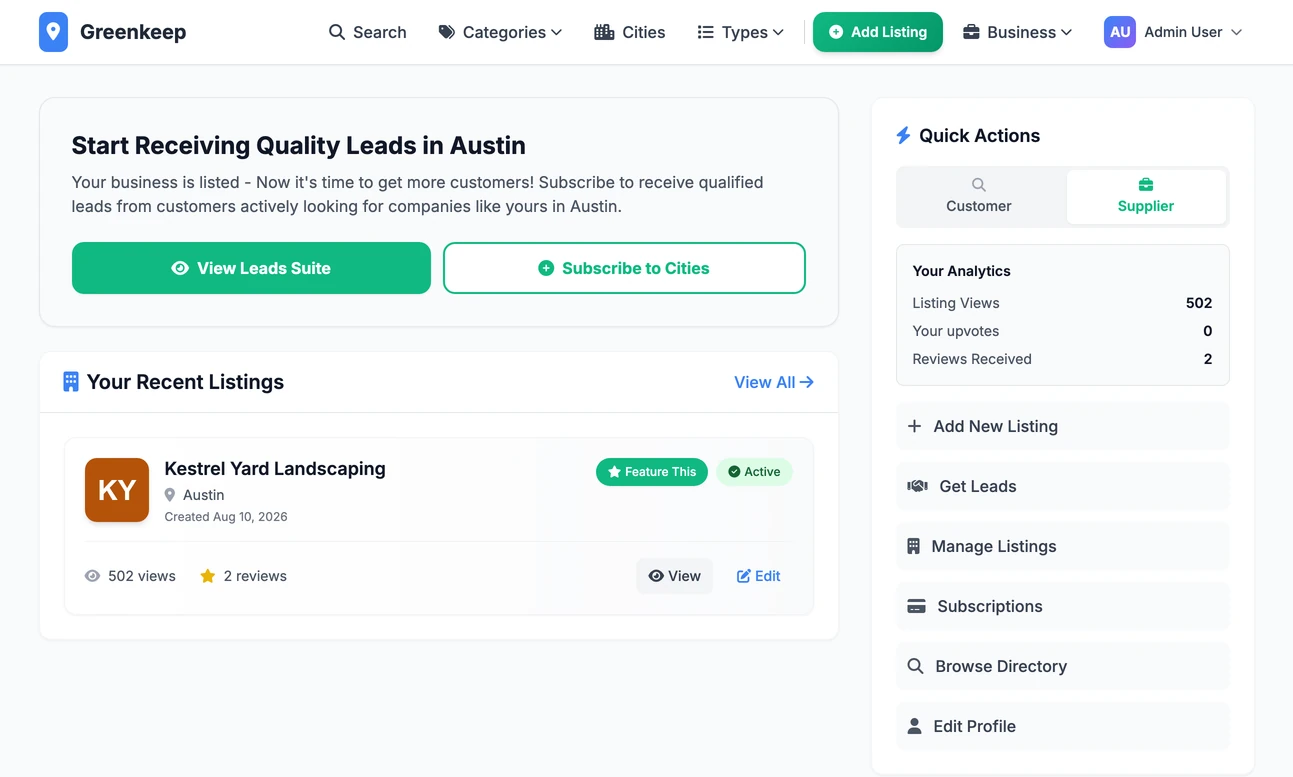
Task: Click the lightning bolt Quick Actions icon
Action: click(903, 135)
